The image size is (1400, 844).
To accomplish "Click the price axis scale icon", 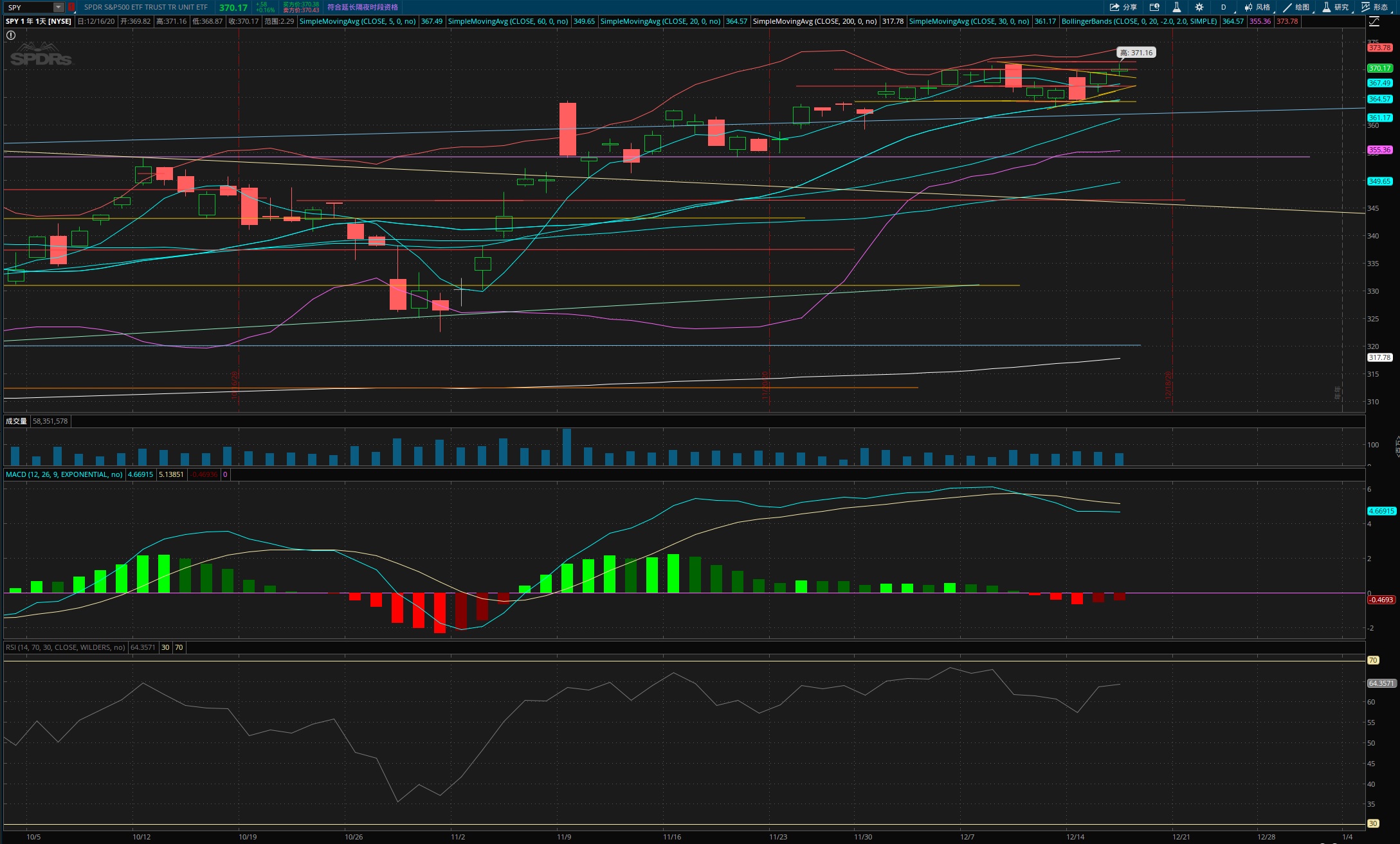I will [1374, 21].
